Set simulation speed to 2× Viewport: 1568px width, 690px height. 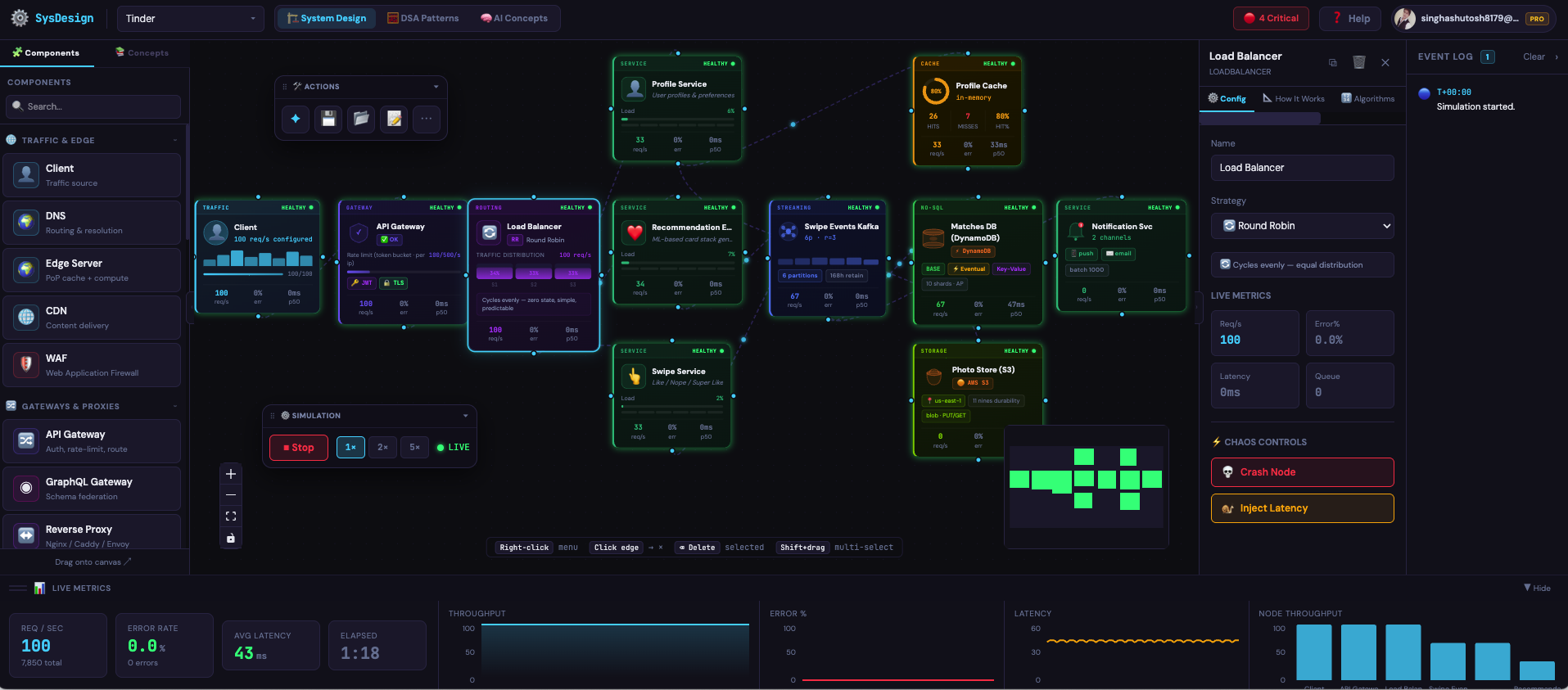point(382,447)
